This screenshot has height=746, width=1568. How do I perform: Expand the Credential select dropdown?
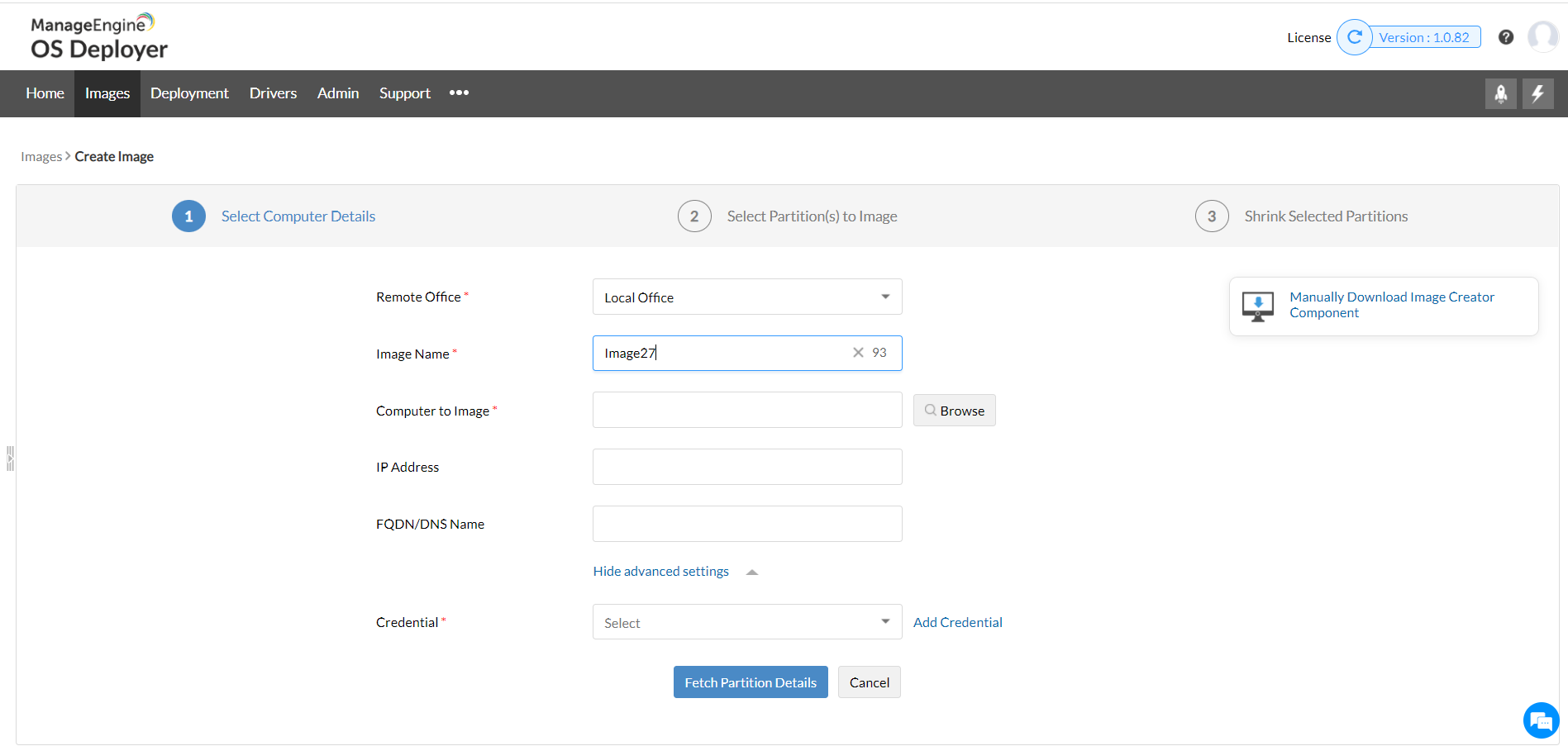click(x=746, y=622)
